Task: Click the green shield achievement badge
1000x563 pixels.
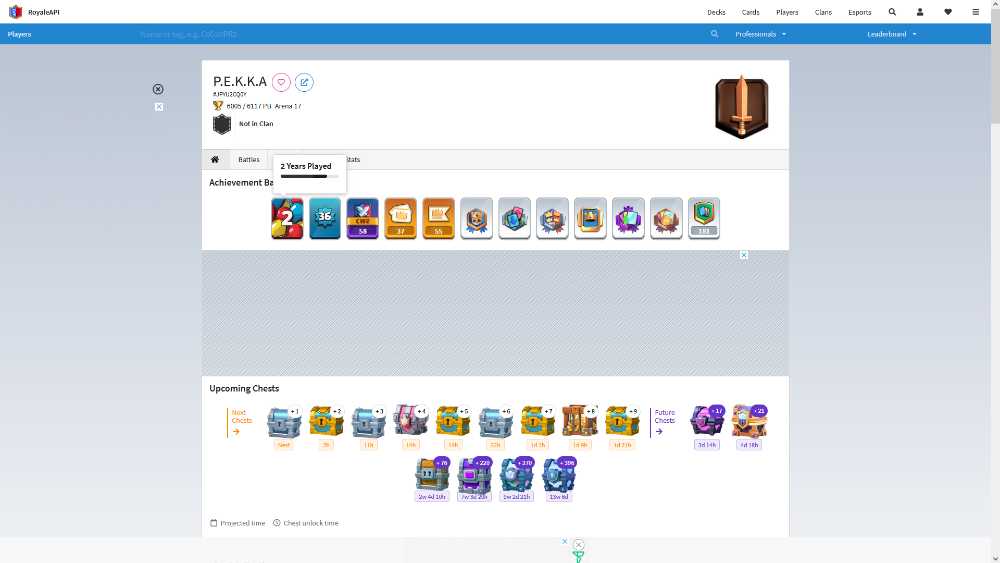Action: click(704, 218)
